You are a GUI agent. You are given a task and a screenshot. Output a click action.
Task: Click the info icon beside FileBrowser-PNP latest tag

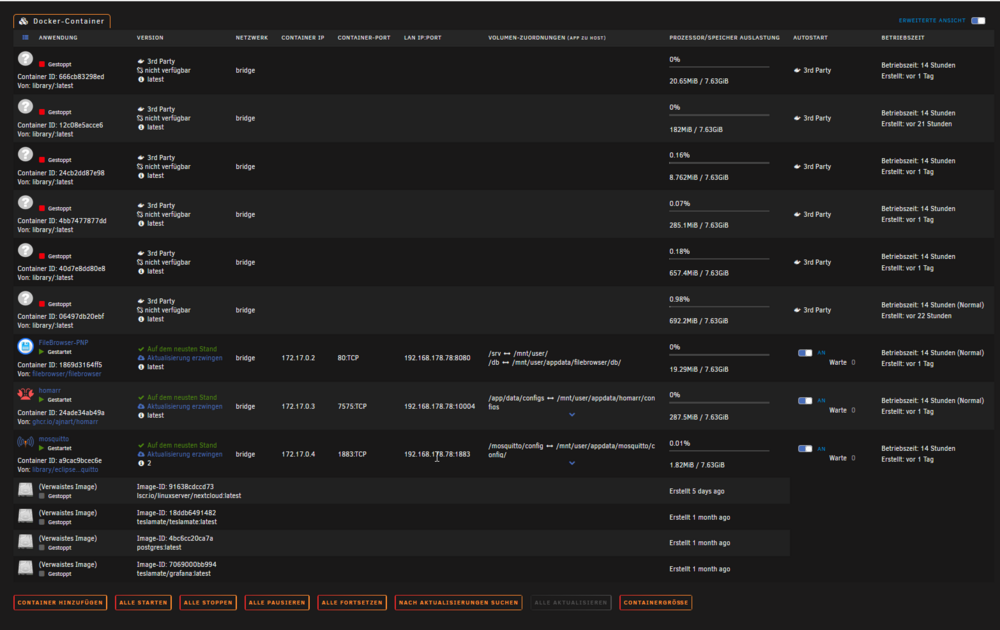(x=141, y=367)
